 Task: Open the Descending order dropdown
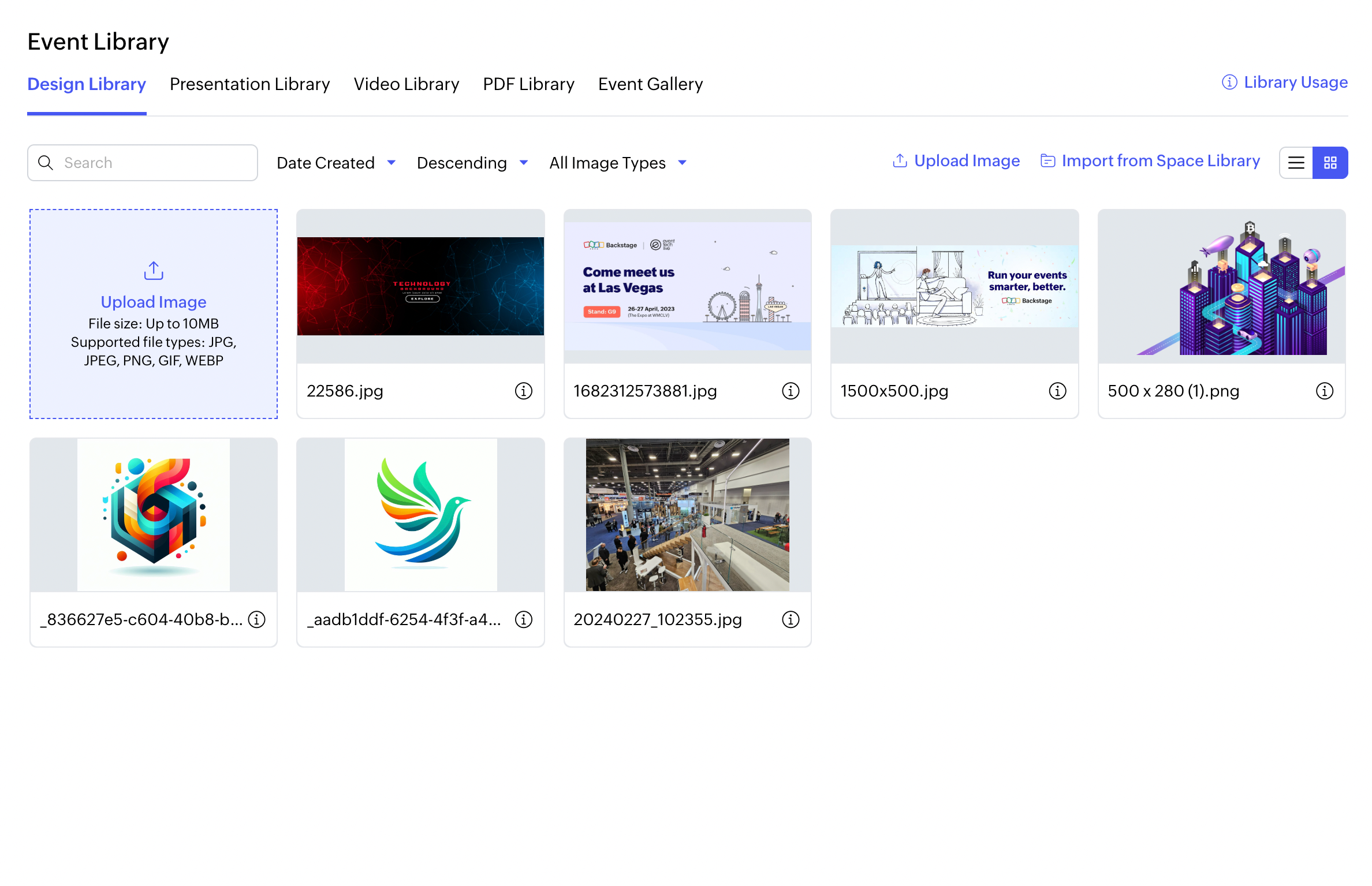coord(472,163)
